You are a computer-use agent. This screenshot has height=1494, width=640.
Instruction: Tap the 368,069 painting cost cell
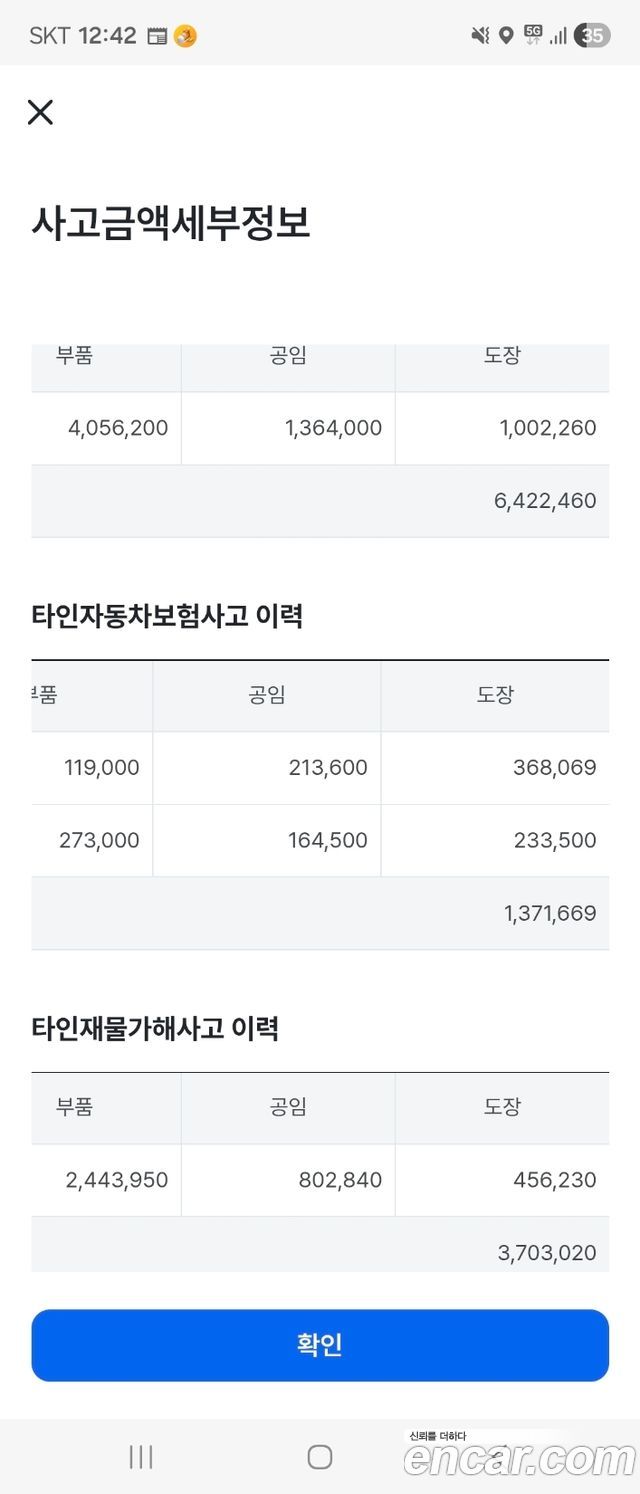tap(495, 768)
